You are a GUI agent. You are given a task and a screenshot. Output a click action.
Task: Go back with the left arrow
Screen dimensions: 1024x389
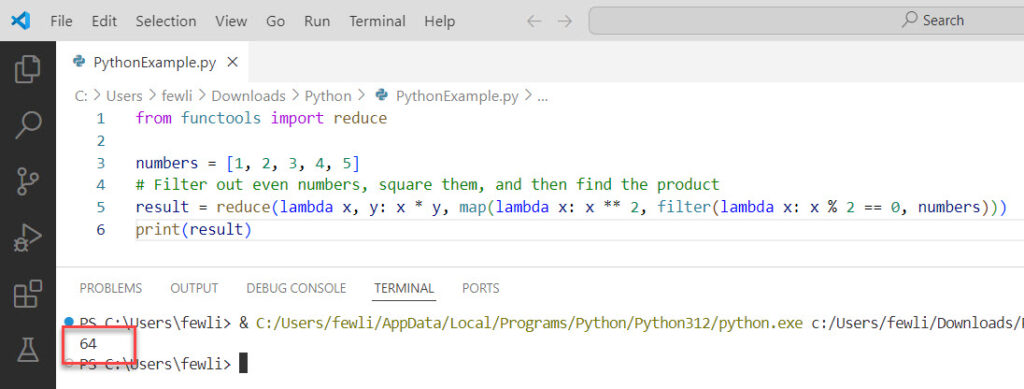coord(534,21)
